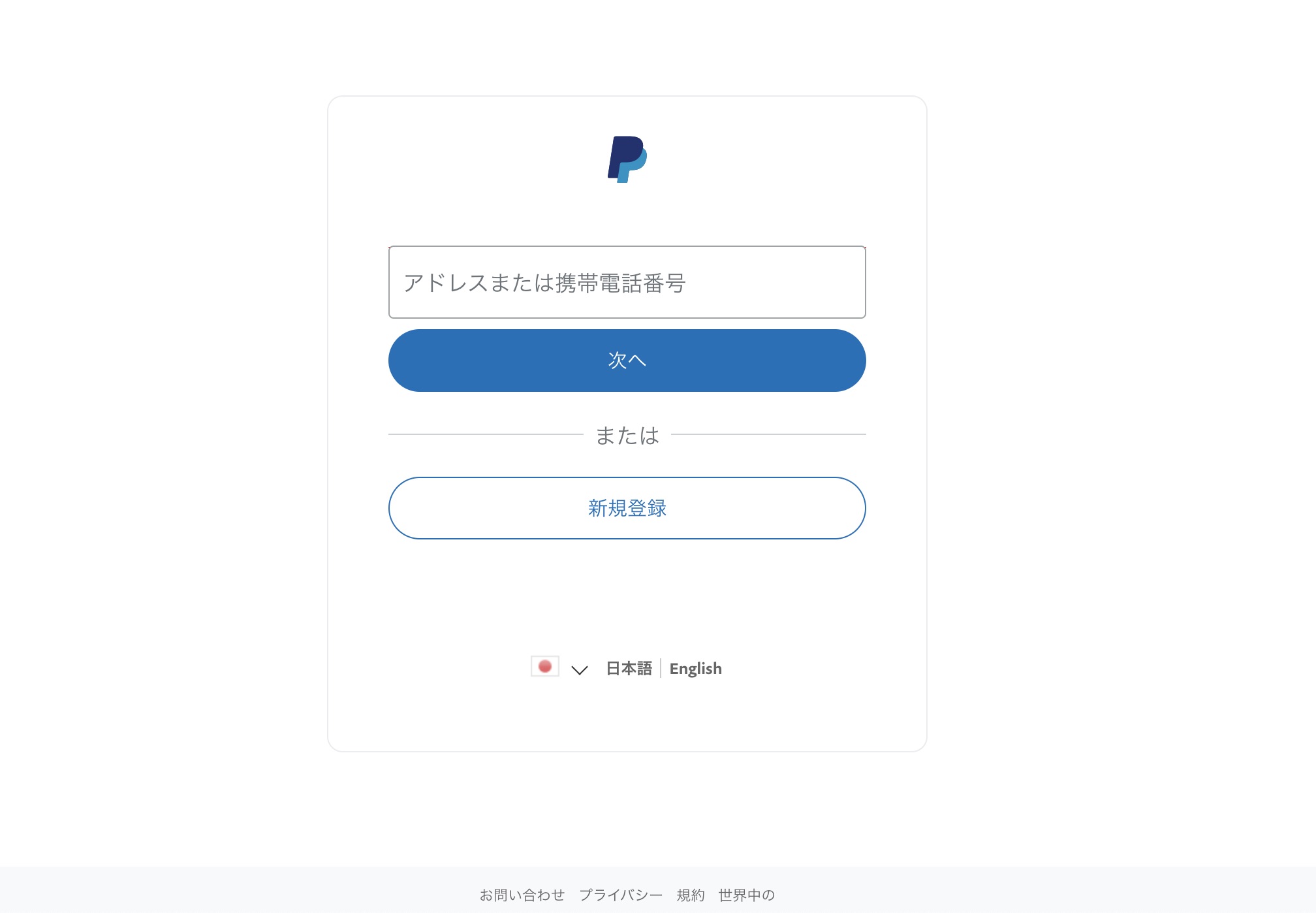Click the 新規登録 sign-up button

click(627, 508)
